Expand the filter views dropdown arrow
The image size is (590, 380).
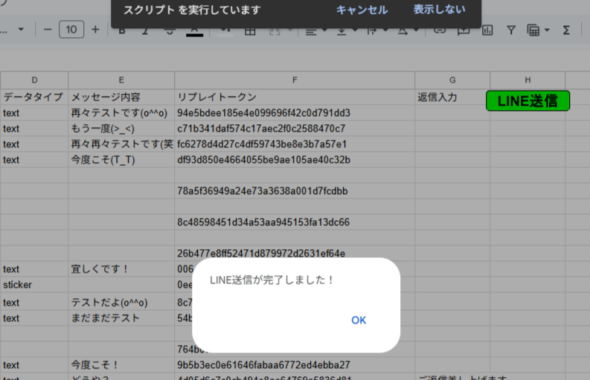coord(547,30)
